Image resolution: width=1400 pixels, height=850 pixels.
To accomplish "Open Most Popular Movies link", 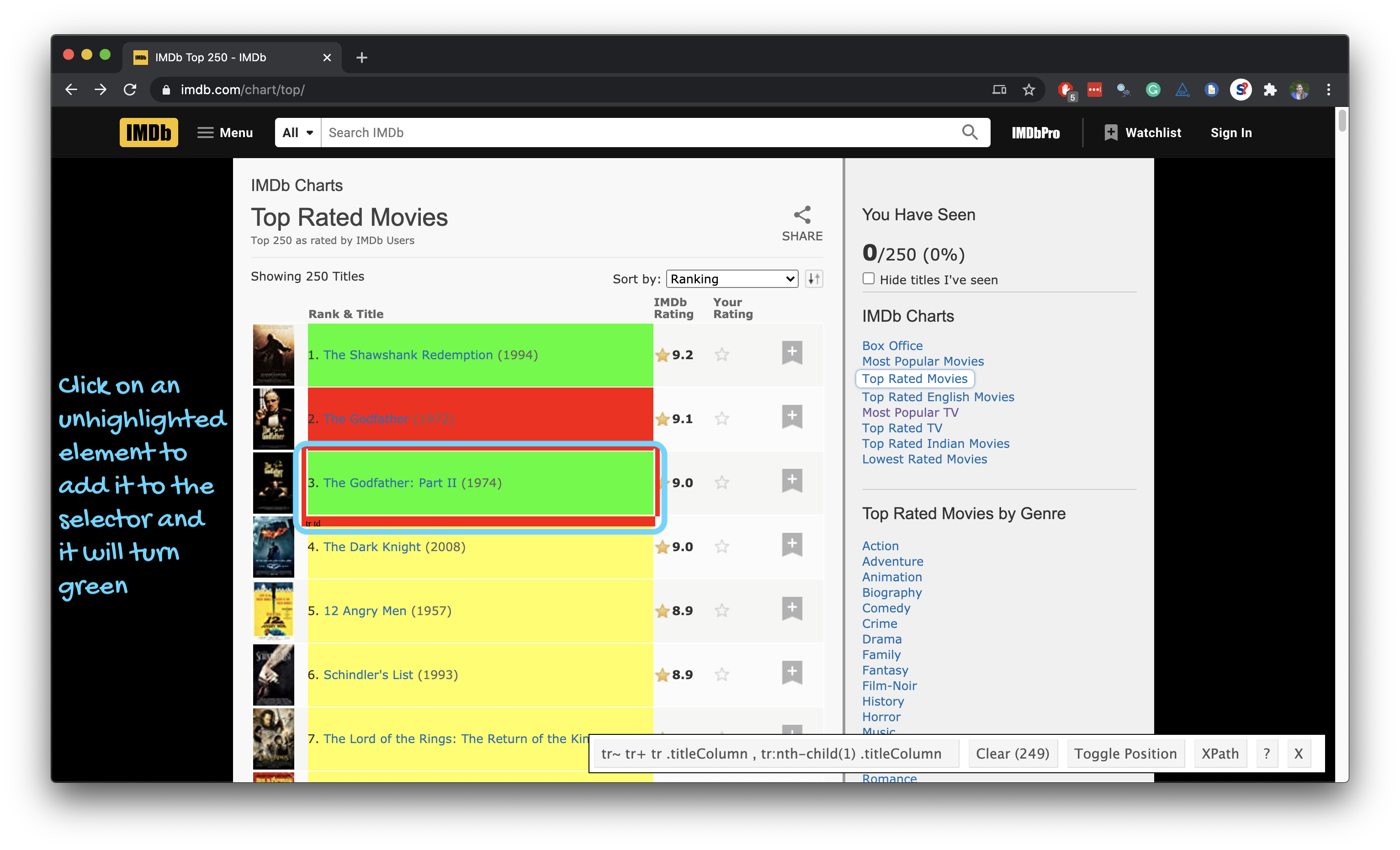I will point(923,361).
